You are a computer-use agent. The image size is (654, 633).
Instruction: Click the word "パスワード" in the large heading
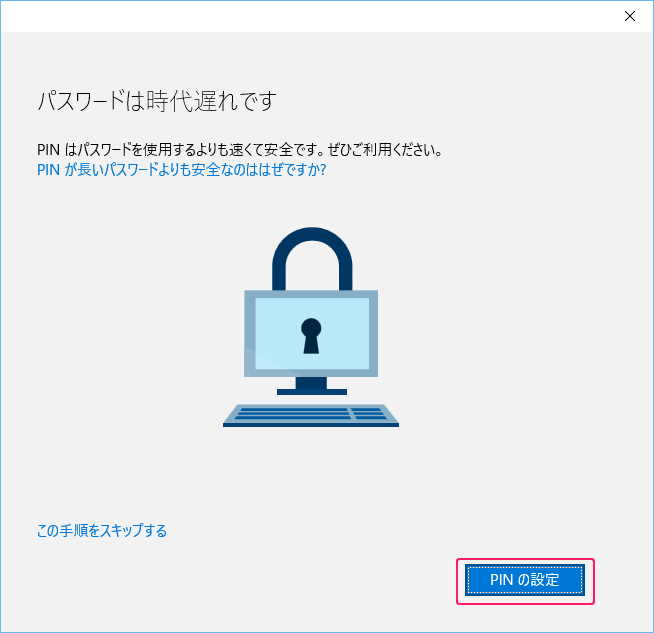coord(81,101)
